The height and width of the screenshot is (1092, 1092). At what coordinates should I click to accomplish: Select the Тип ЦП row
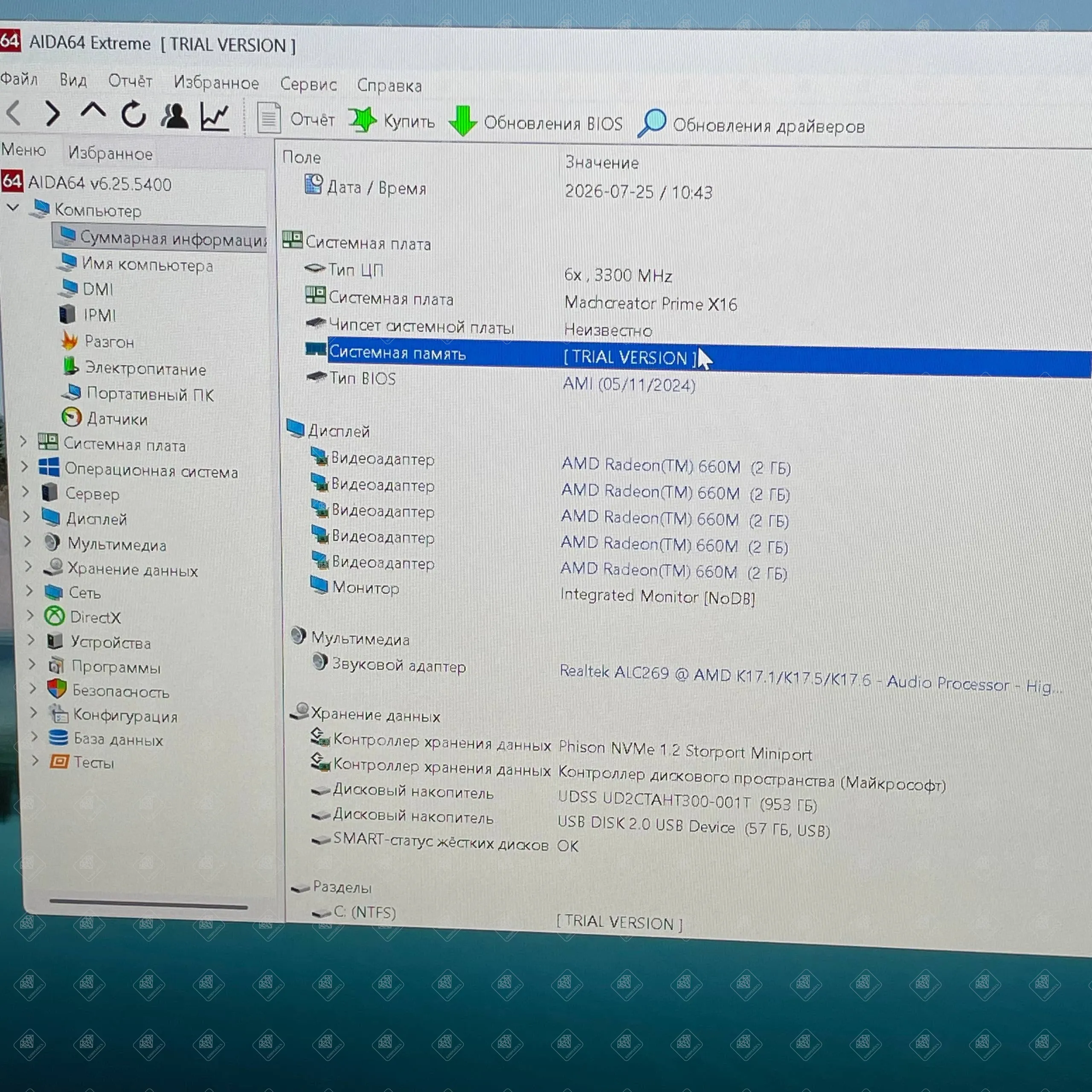(488, 273)
